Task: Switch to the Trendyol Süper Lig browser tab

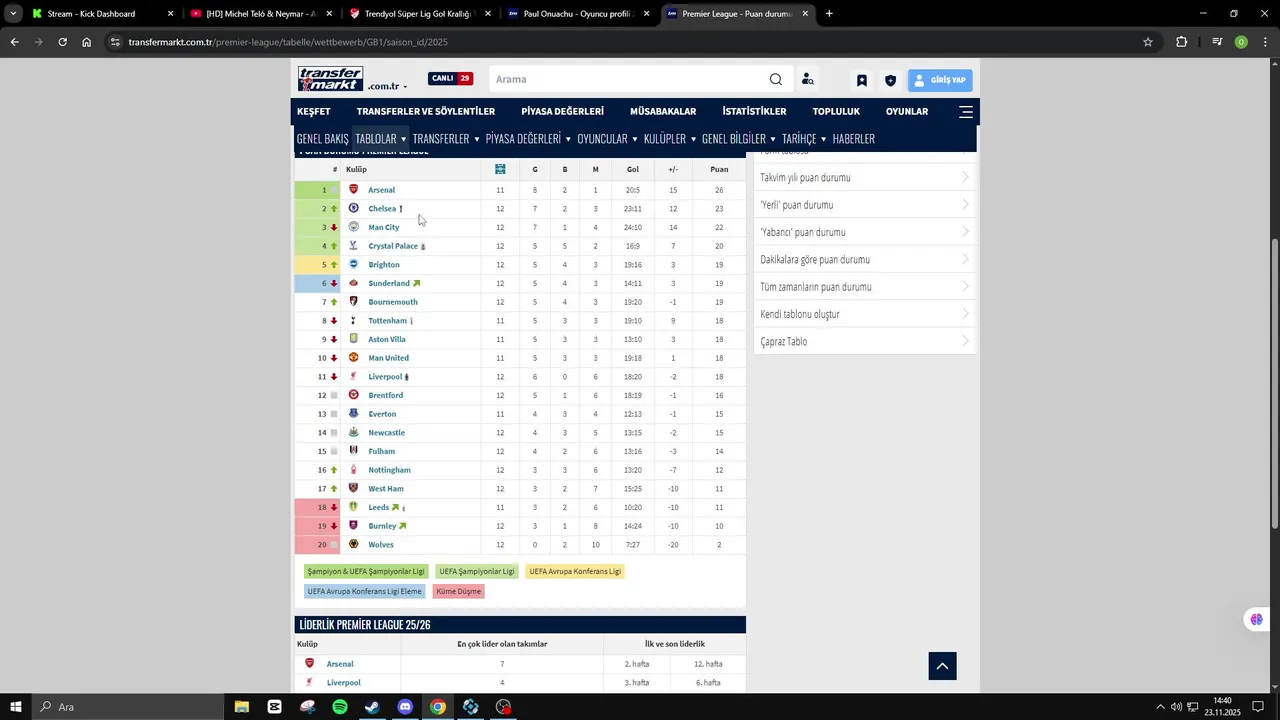Action: 420,14
